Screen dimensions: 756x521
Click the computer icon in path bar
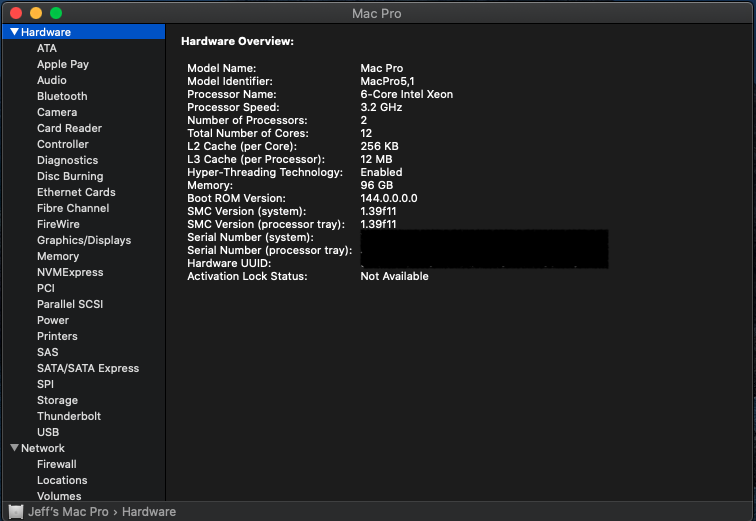(16, 512)
